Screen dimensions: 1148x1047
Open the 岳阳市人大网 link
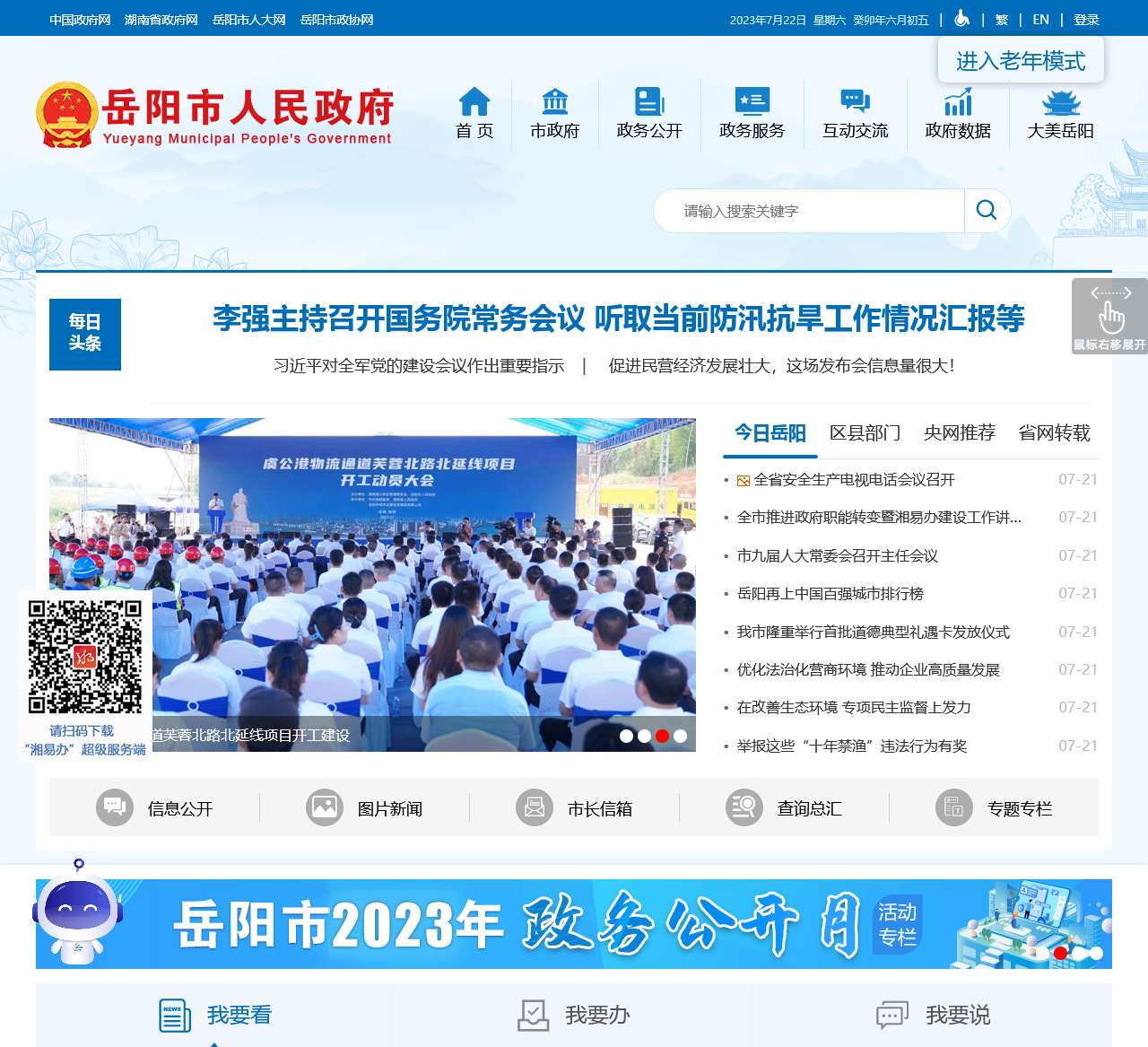pyautogui.click(x=249, y=20)
